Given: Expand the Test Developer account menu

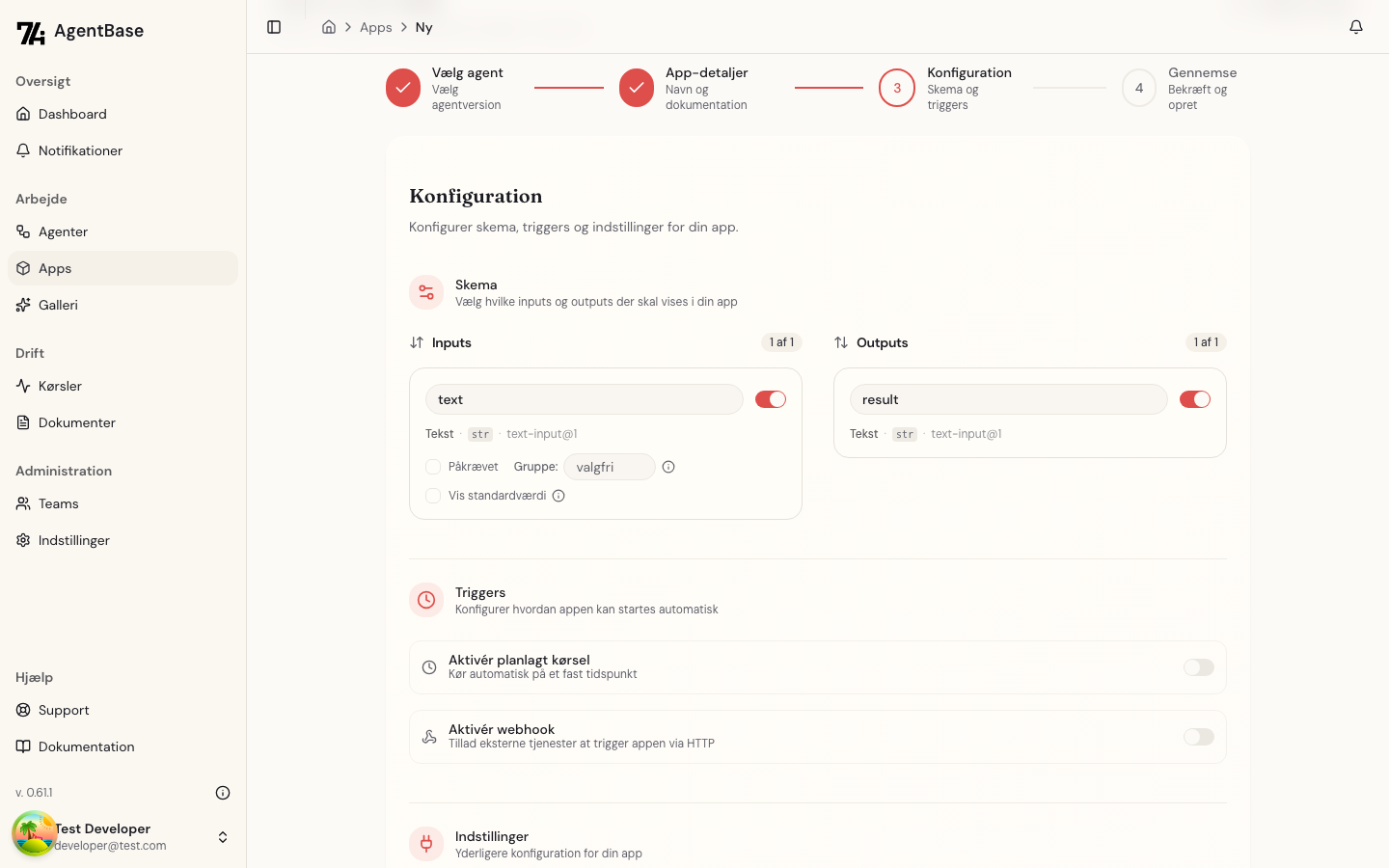Looking at the screenshot, I should [x=223, y=837].
